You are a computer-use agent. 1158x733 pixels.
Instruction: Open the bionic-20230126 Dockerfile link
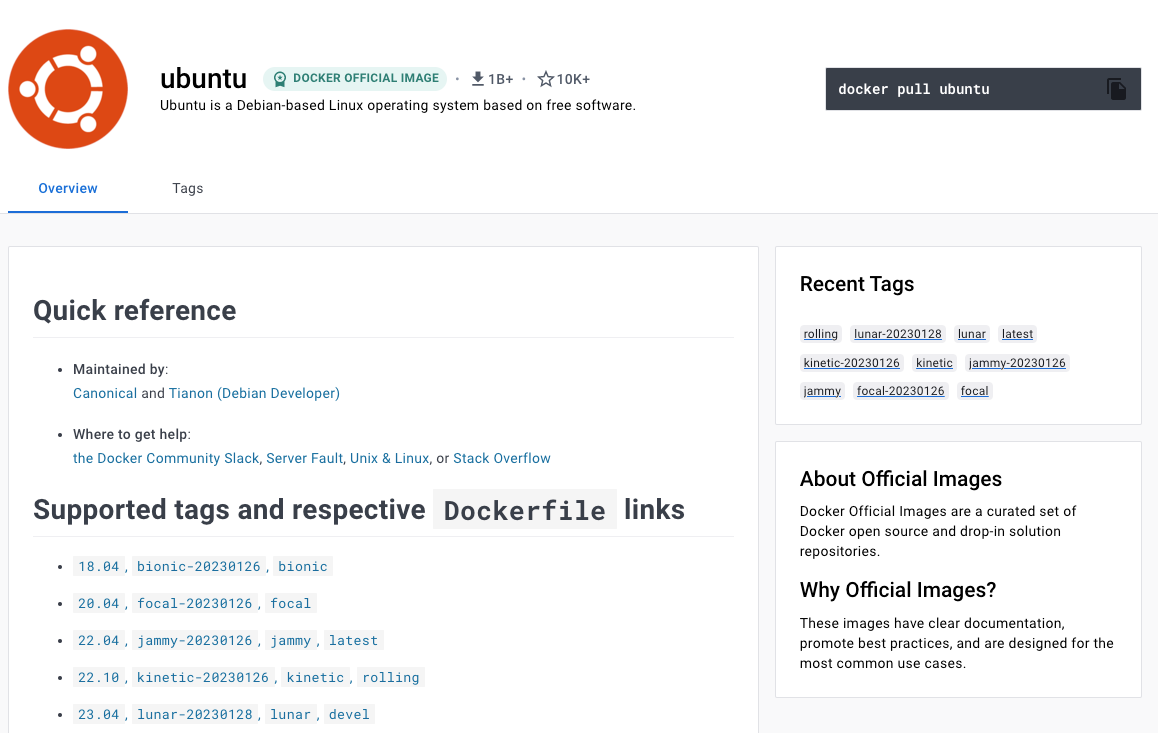pyautogui.click(x=199, y=567)
